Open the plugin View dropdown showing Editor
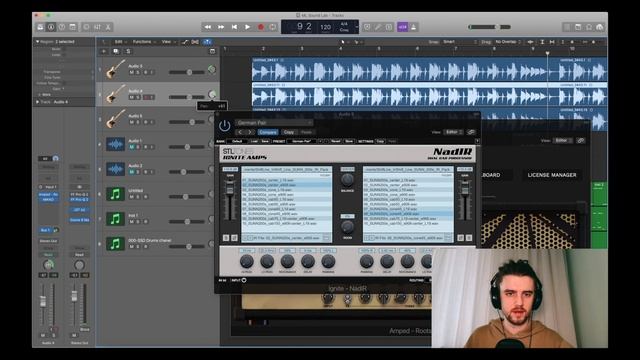 (453, 132)
